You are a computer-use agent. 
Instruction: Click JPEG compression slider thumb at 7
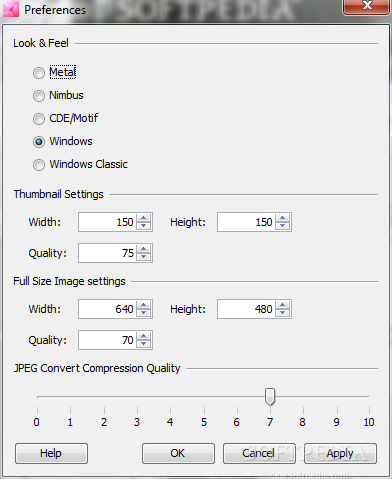click(270, 396)
